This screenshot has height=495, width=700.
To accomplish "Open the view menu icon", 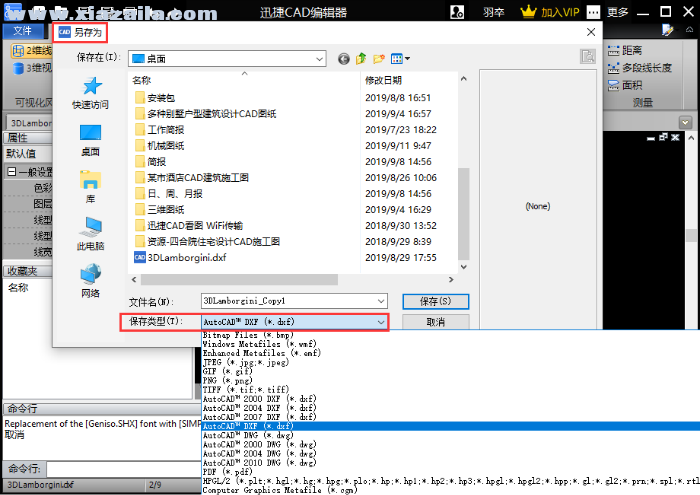I will click(x=400, y=58).
